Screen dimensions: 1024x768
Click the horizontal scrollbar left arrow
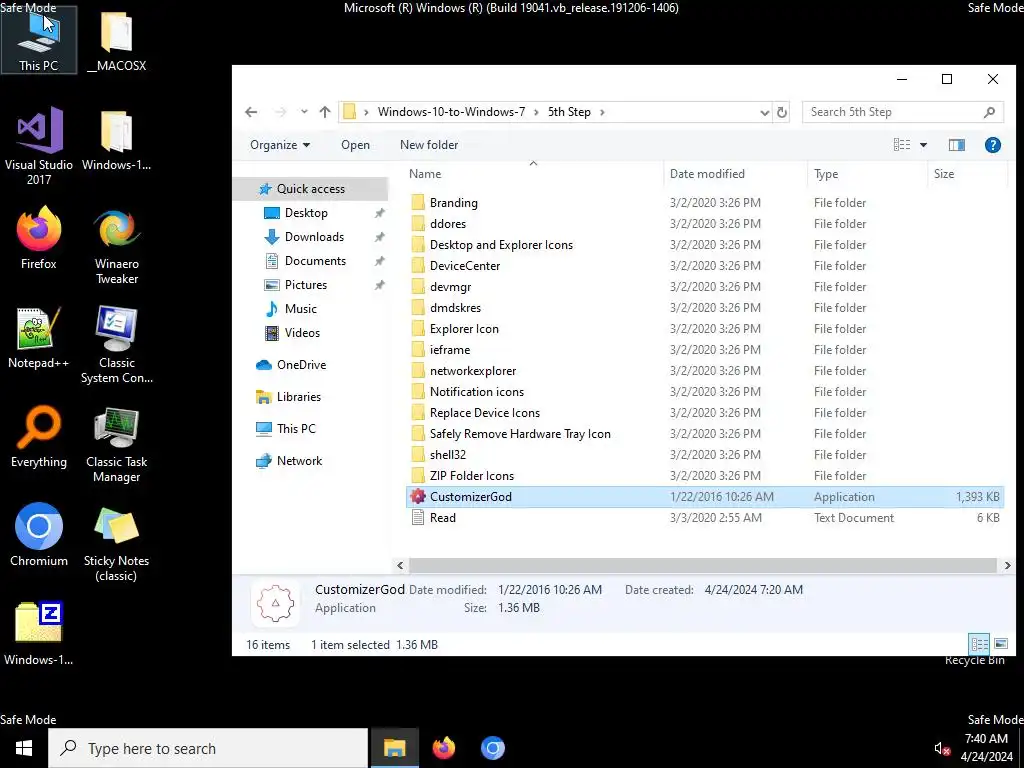pos(400,566)
